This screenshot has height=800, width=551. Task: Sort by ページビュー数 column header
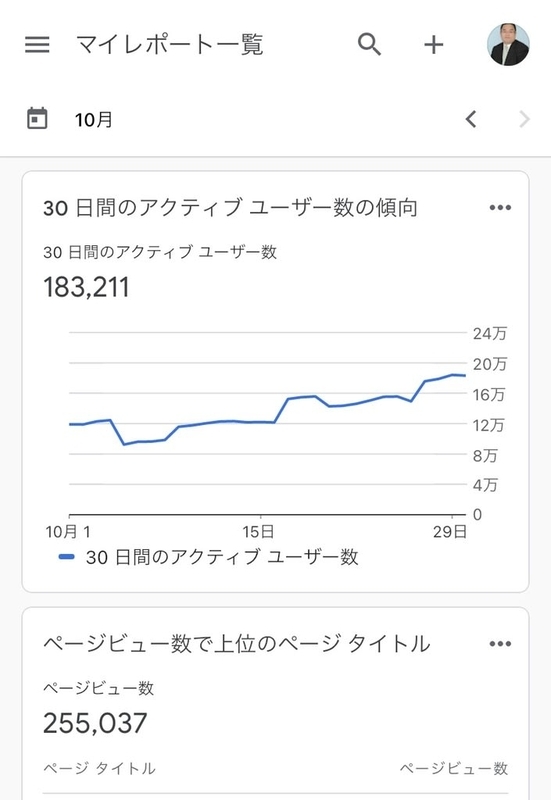pyautogui.click(x=454, y=768)
